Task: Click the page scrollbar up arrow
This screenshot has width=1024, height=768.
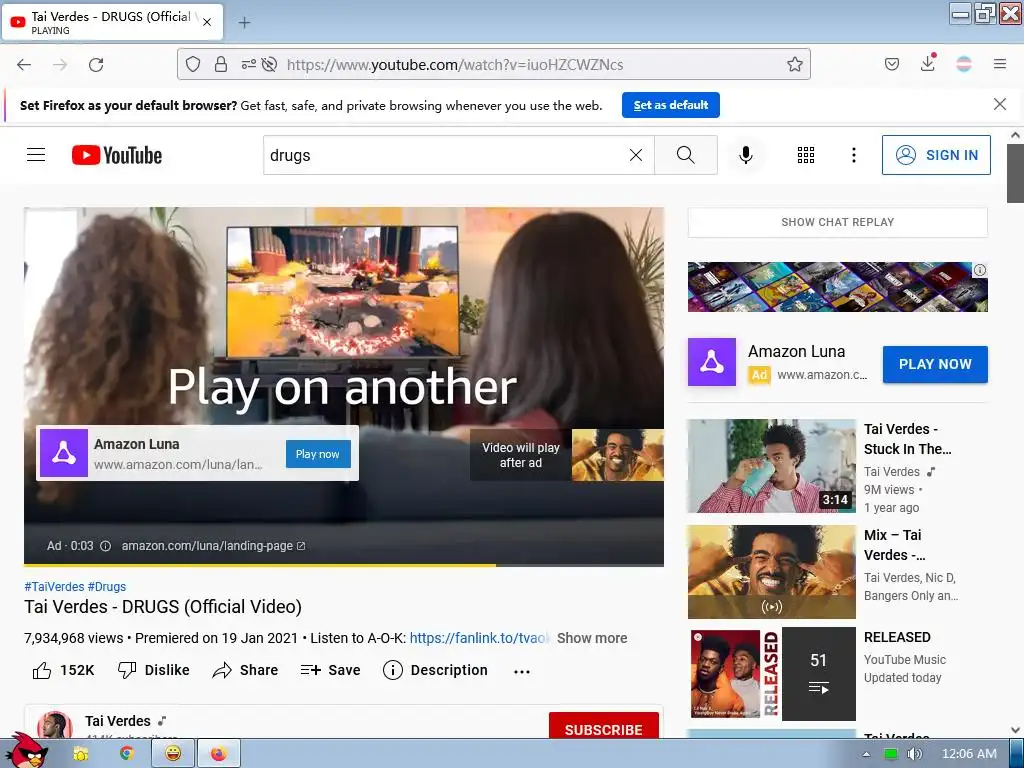Action: coord(1015,135)
